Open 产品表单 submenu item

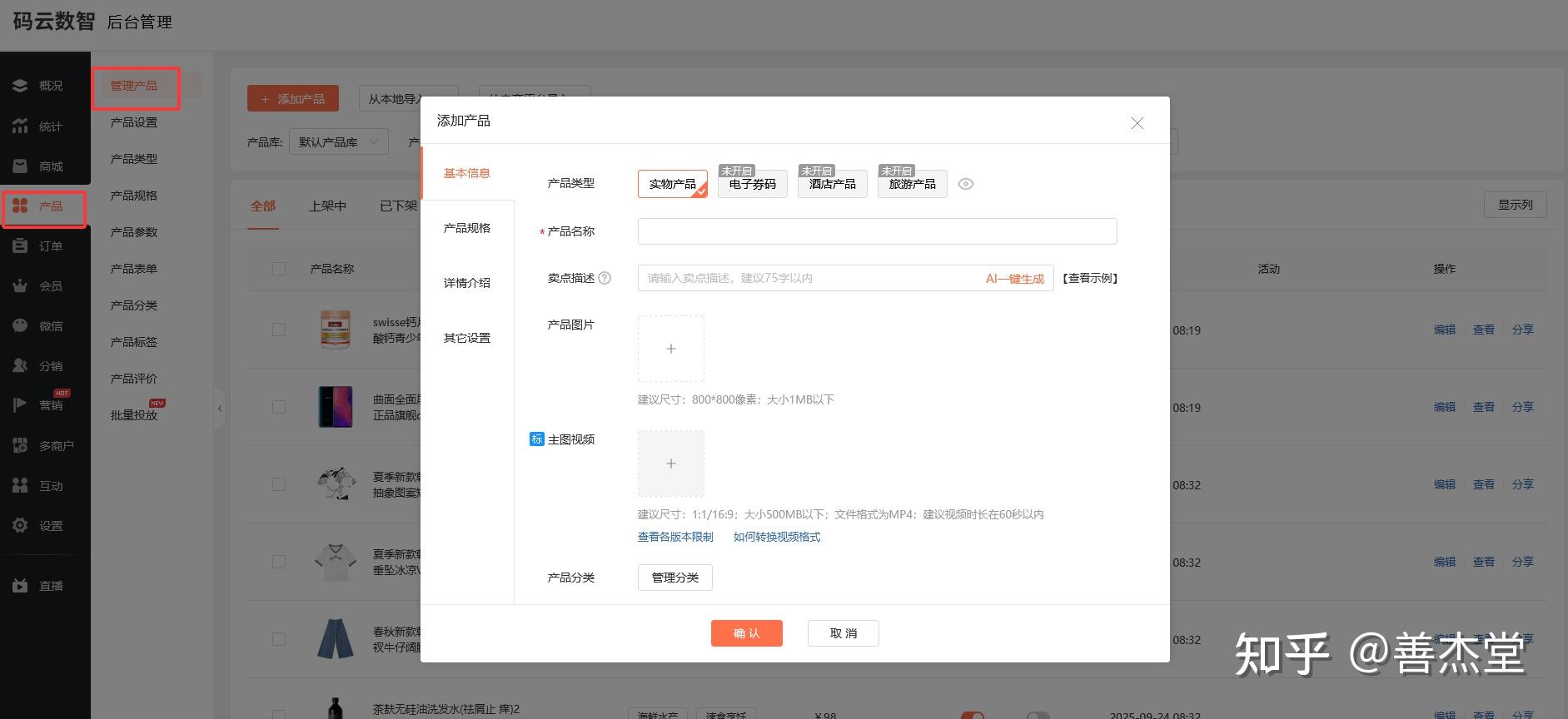pyautogui.click(x=134, y=269)
